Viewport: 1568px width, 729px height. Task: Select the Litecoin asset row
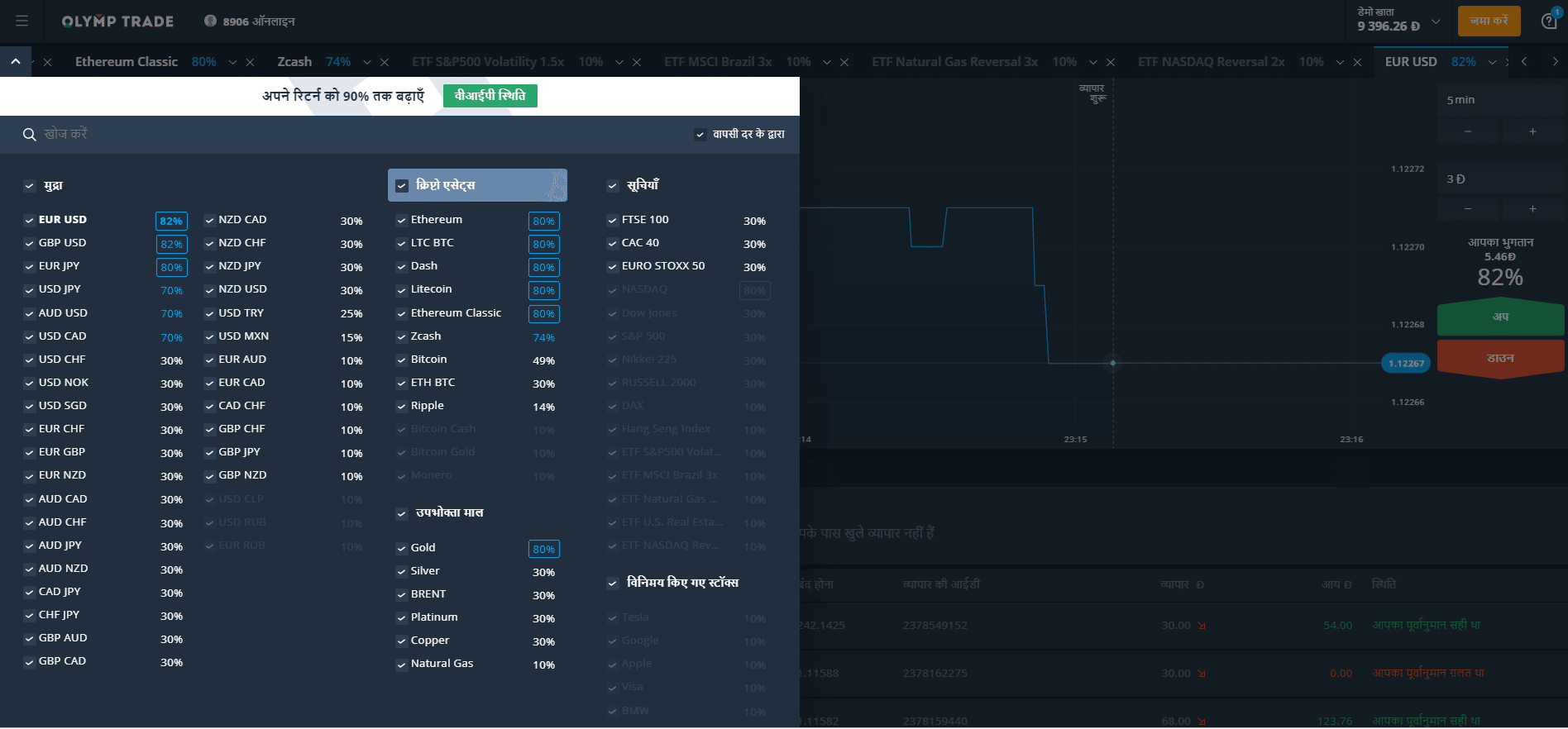point(477,289)
